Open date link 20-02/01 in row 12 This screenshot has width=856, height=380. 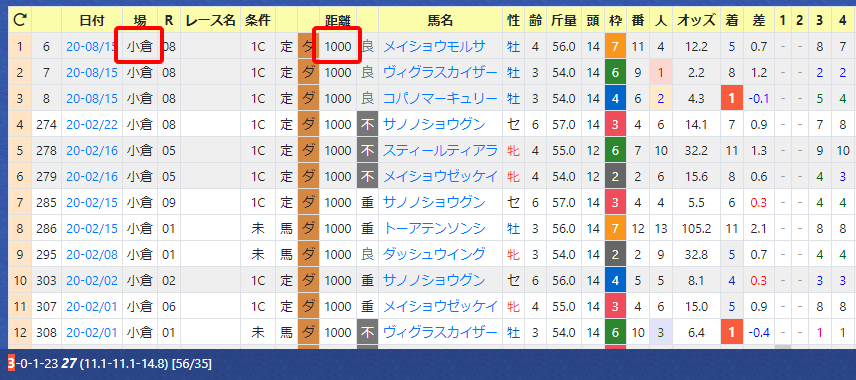[92, 332]
